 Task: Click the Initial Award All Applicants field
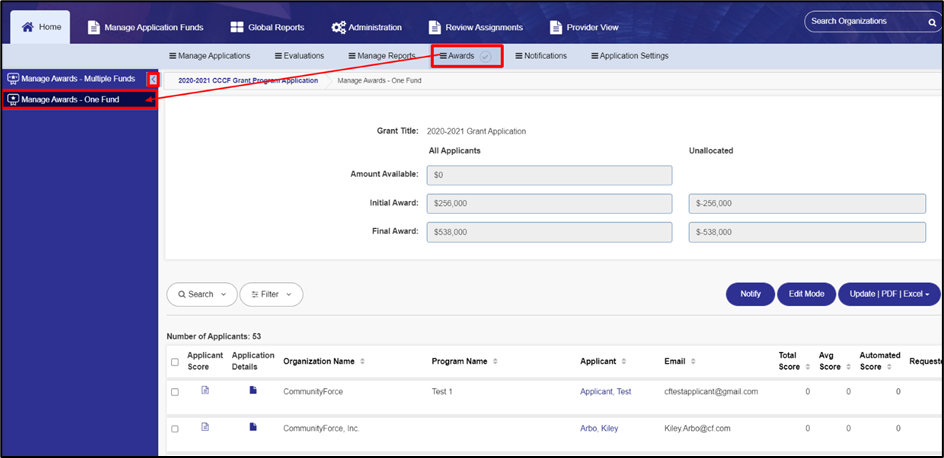[x=549, y=203]
